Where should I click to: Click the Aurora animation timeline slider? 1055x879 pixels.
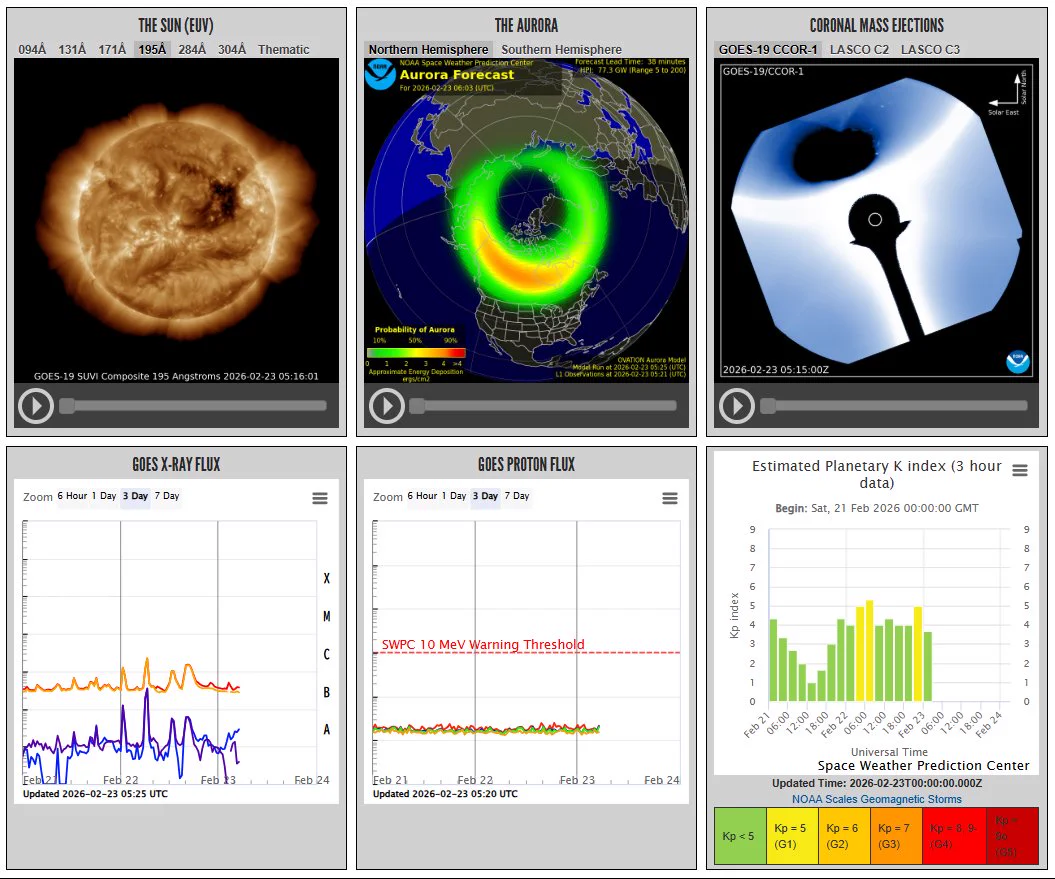(543, 406)
